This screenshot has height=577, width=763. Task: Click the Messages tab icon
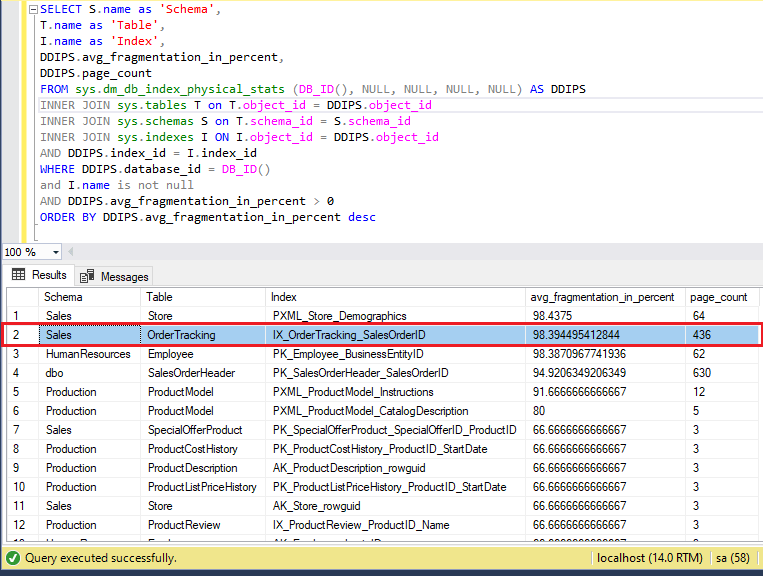click(x=87, y=276)
